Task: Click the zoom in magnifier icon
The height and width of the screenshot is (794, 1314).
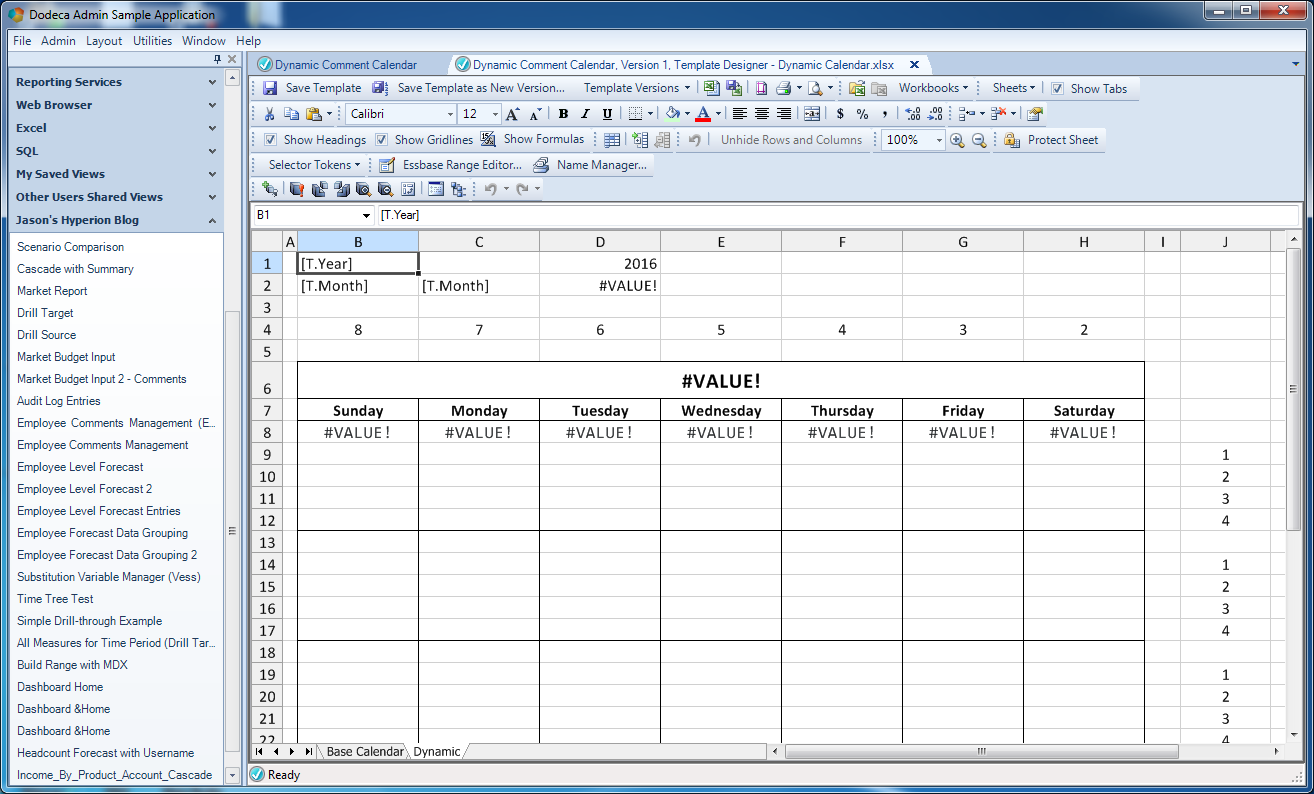Action: (x=957, y=140)
